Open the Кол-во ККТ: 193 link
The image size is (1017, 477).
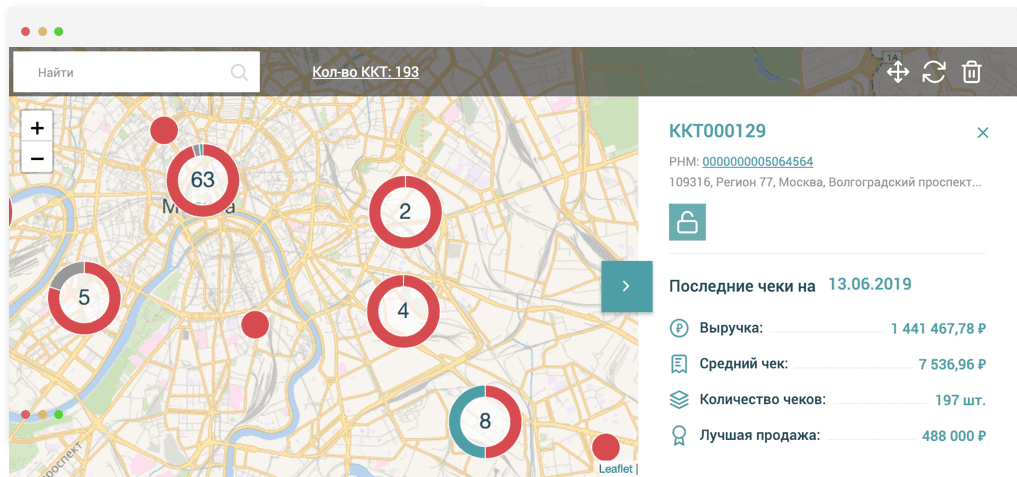tap(365, 73)
